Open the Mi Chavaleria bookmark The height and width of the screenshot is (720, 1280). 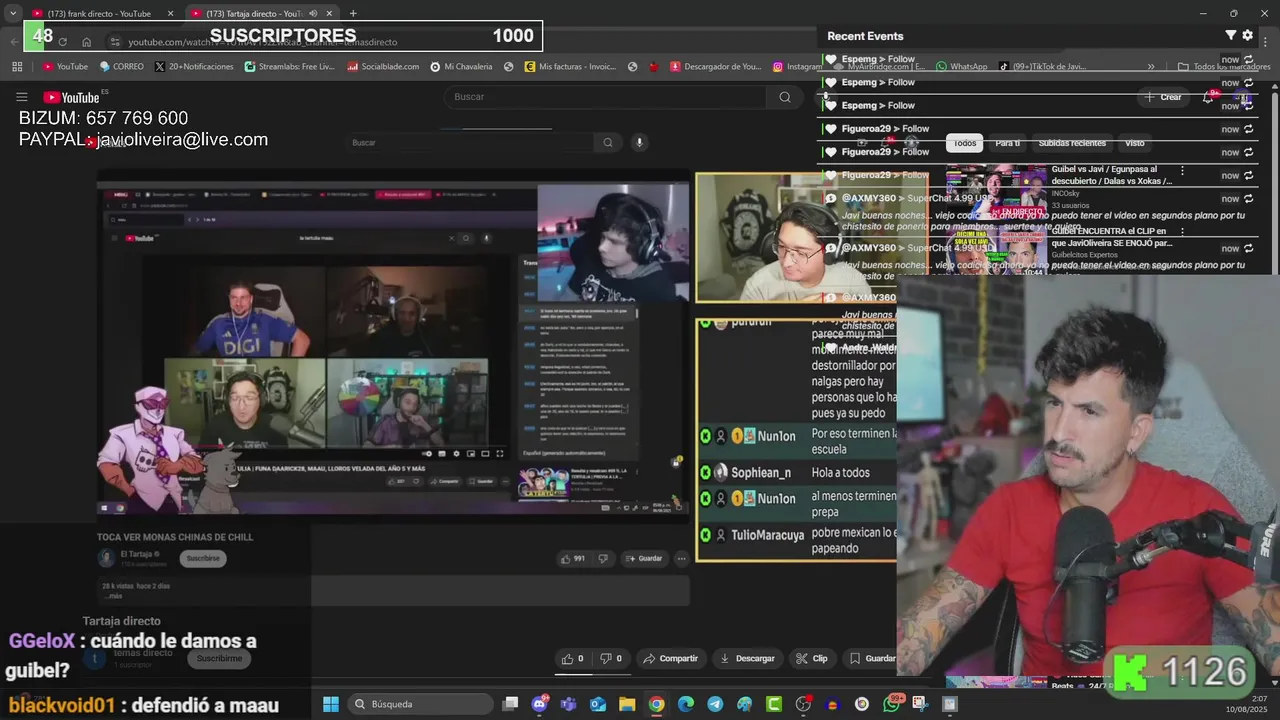461,67
